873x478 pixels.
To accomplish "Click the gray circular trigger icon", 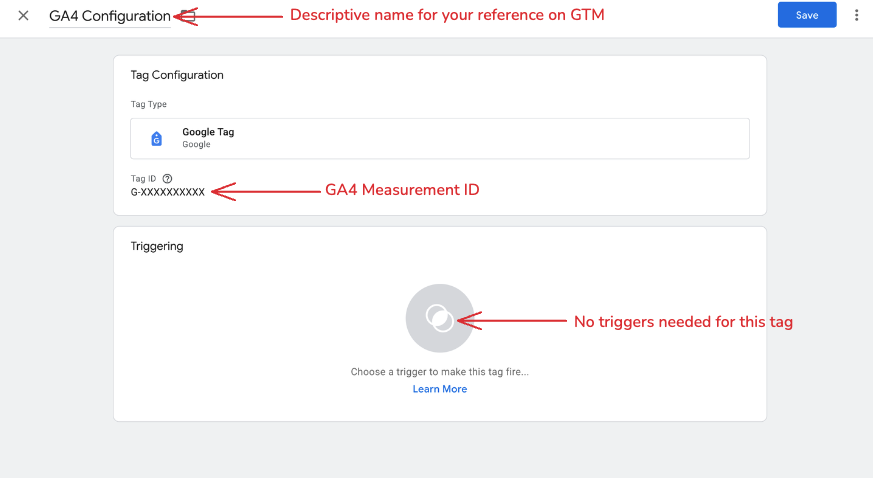I will click(x=440, y=318).
